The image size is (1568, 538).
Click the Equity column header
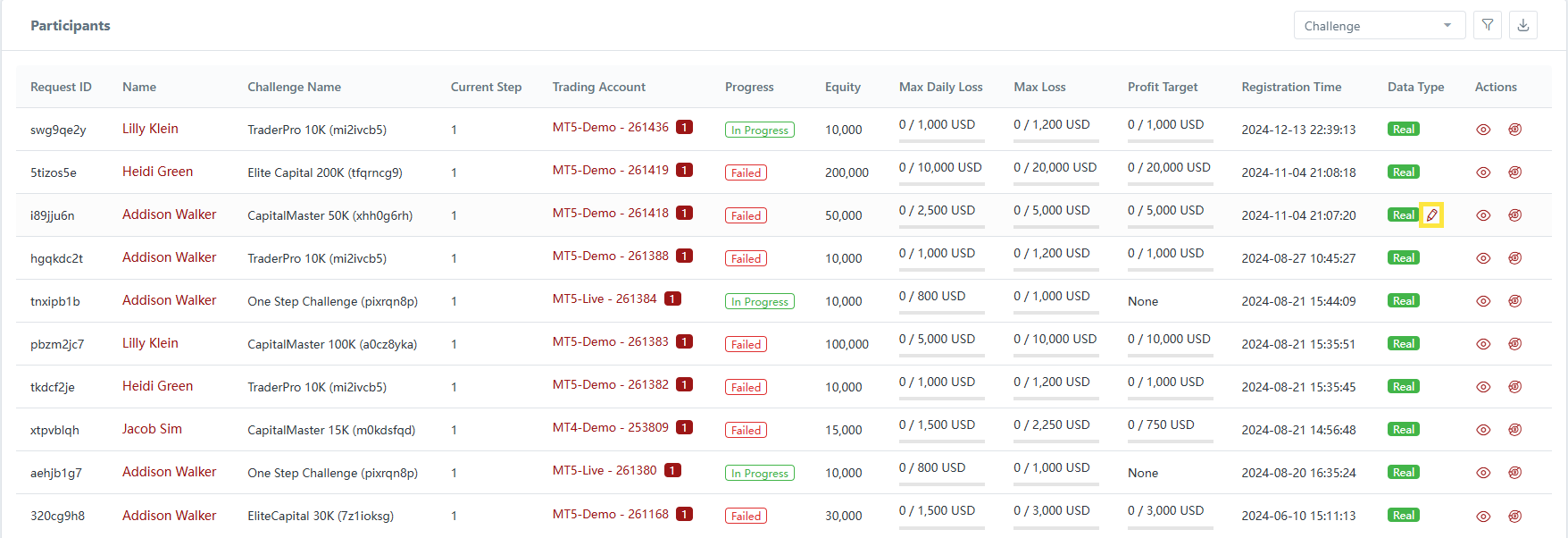tap(842, 87)
